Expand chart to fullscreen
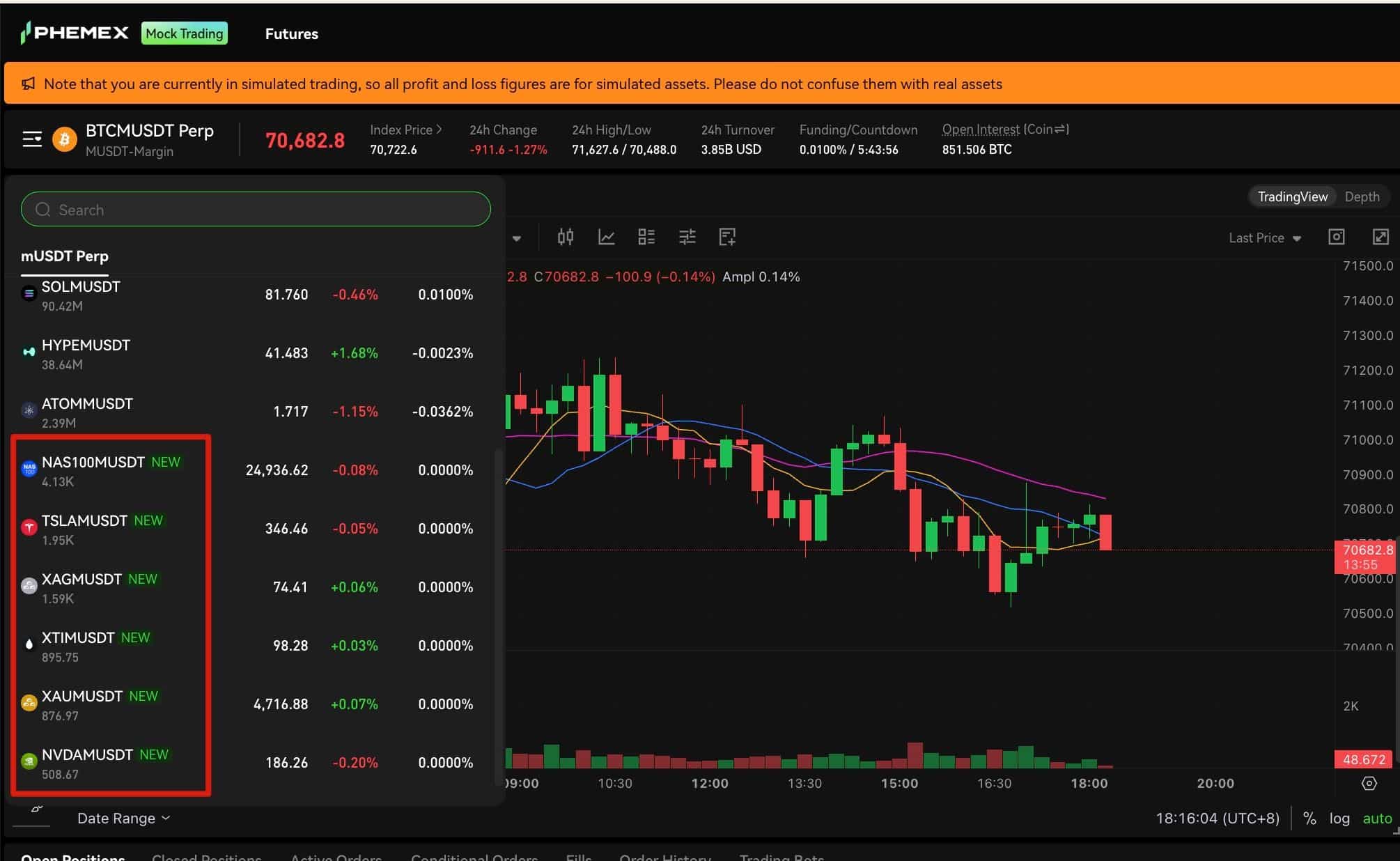The height and width of the screenshot is (861, 1400). (x=1380, y=237)
